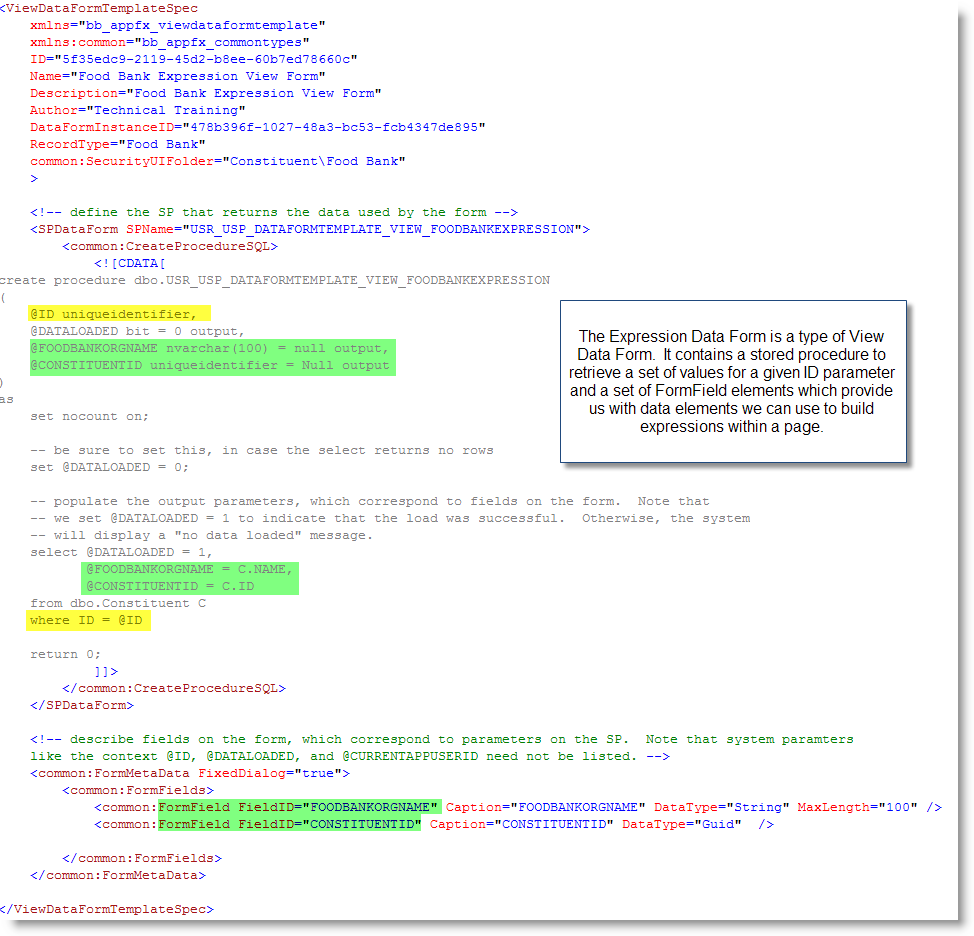Click Caption="CONSTITUENTID" attribute
The height and width of the screenshot is (936, 974).
point(521,824)
